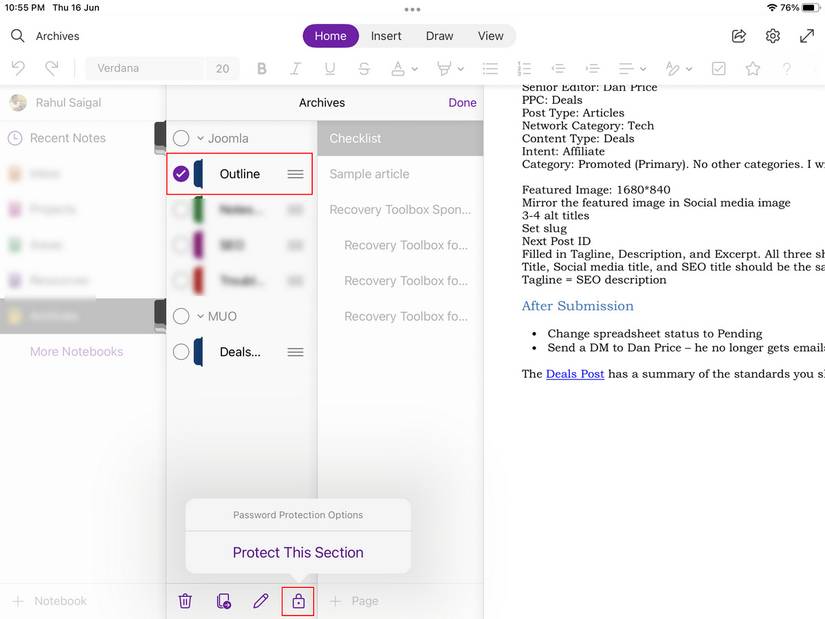Tap the To Do tag icon
Image resolution: width=825 pixels, height=619 pixels.
tap(720, 68)
